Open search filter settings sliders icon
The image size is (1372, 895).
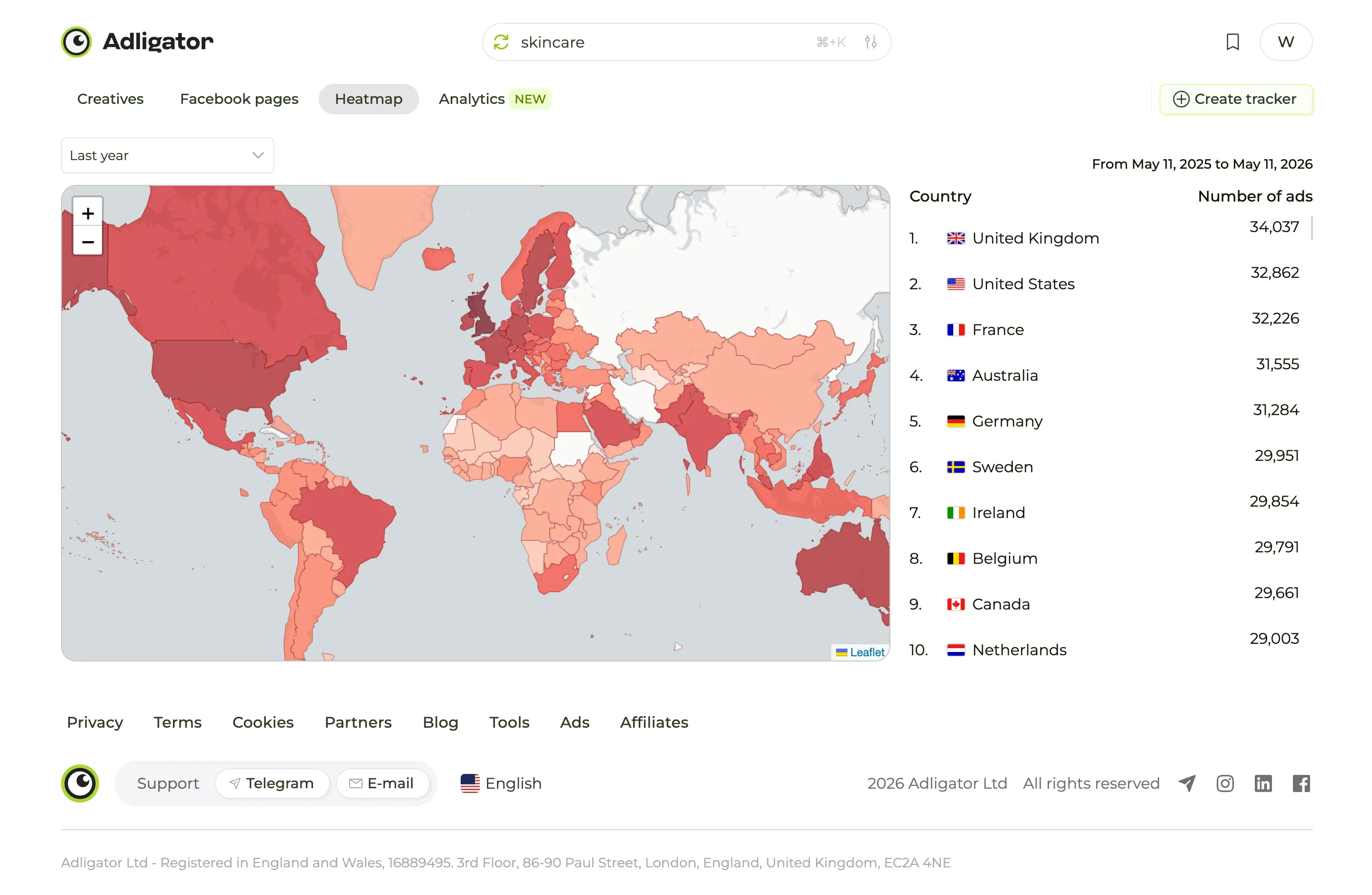point(870,42)
